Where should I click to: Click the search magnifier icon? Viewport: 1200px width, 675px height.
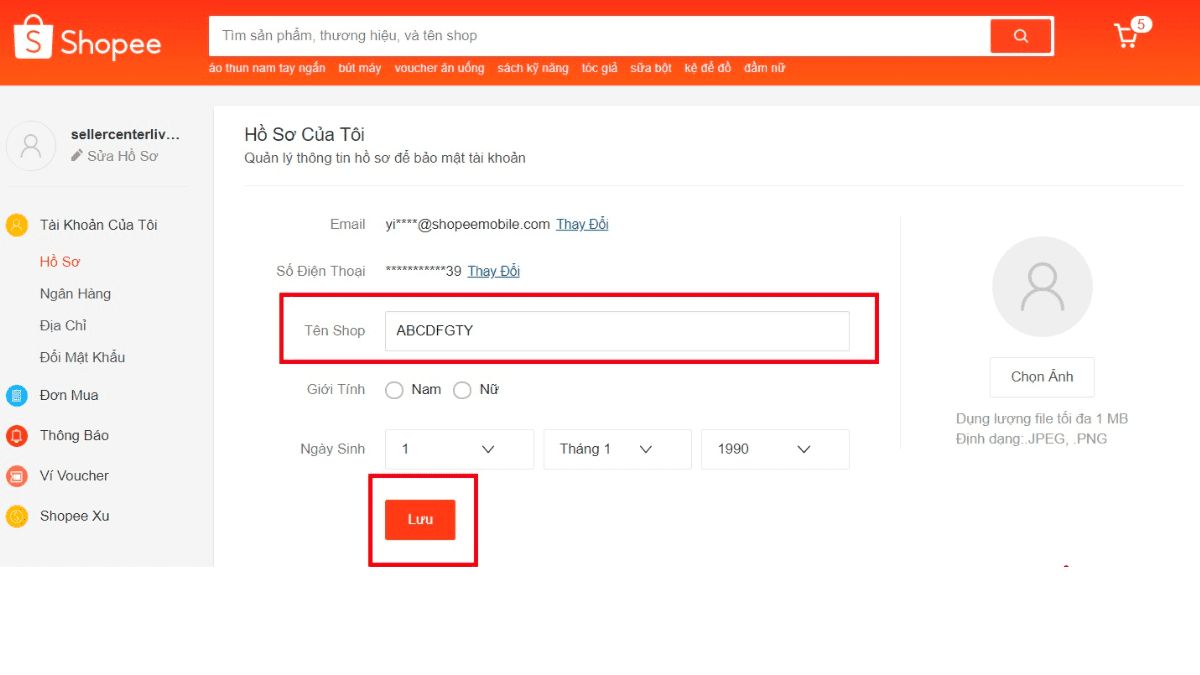point(1020,35)
